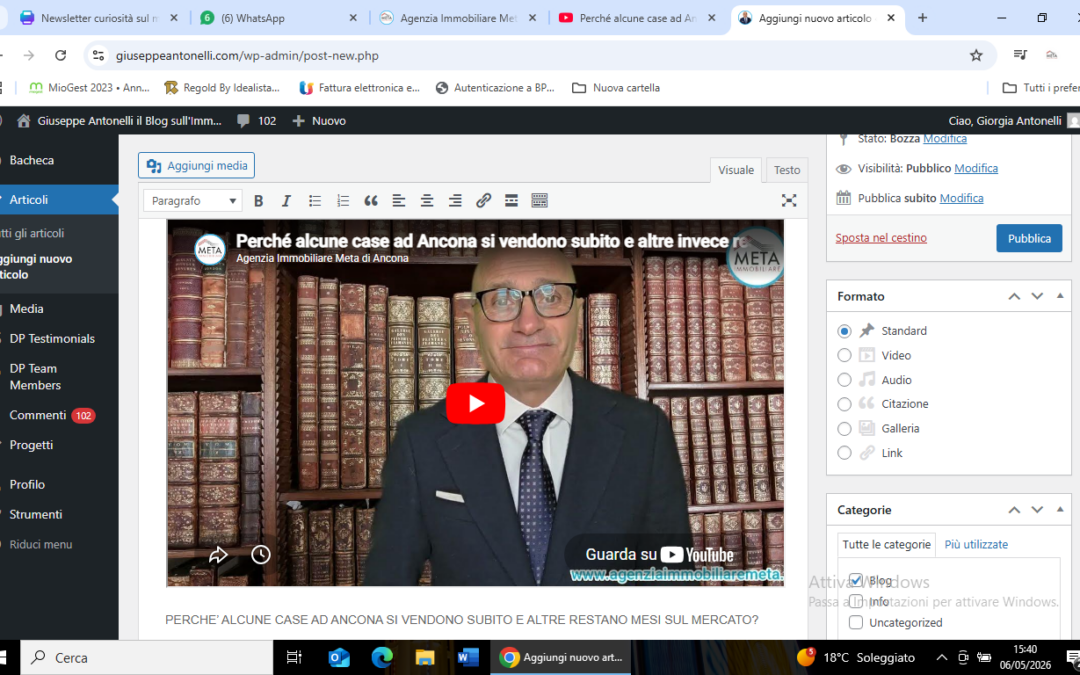Align text right

pyautogui.click(x=455, y=200)
